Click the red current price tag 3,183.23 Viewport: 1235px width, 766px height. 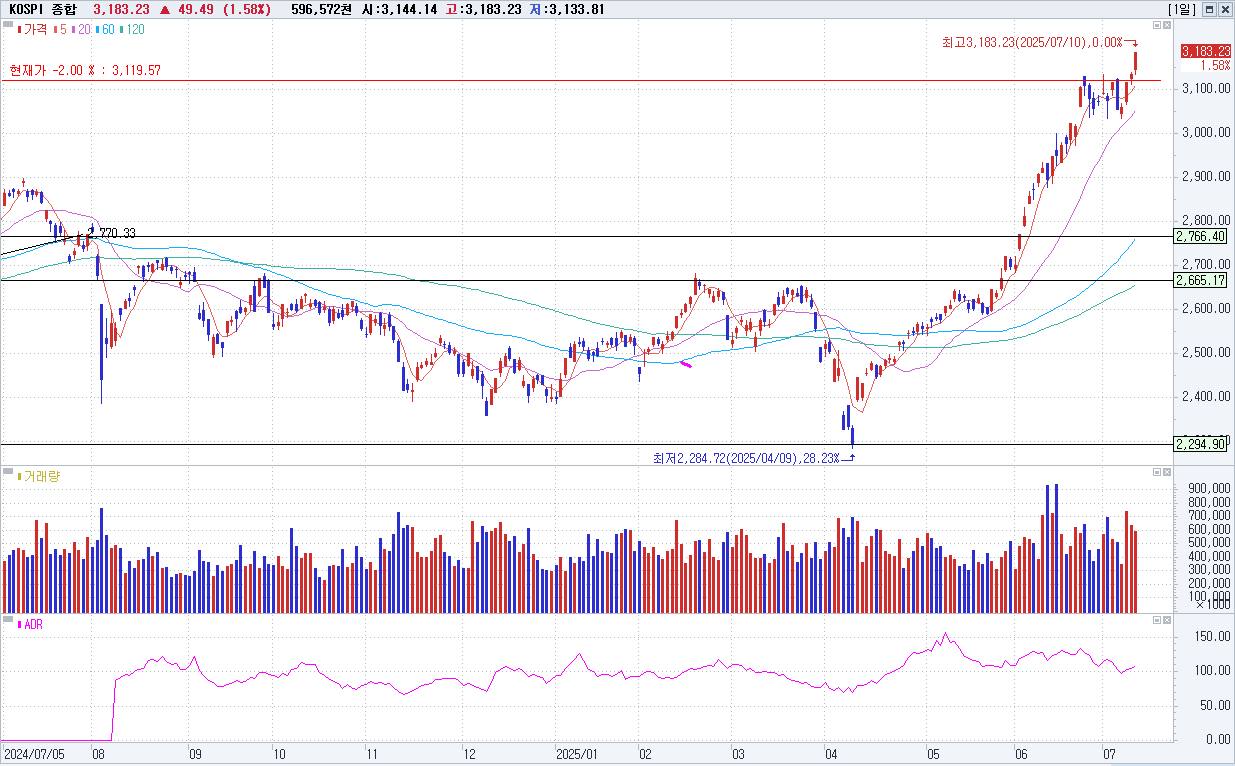1205,51
